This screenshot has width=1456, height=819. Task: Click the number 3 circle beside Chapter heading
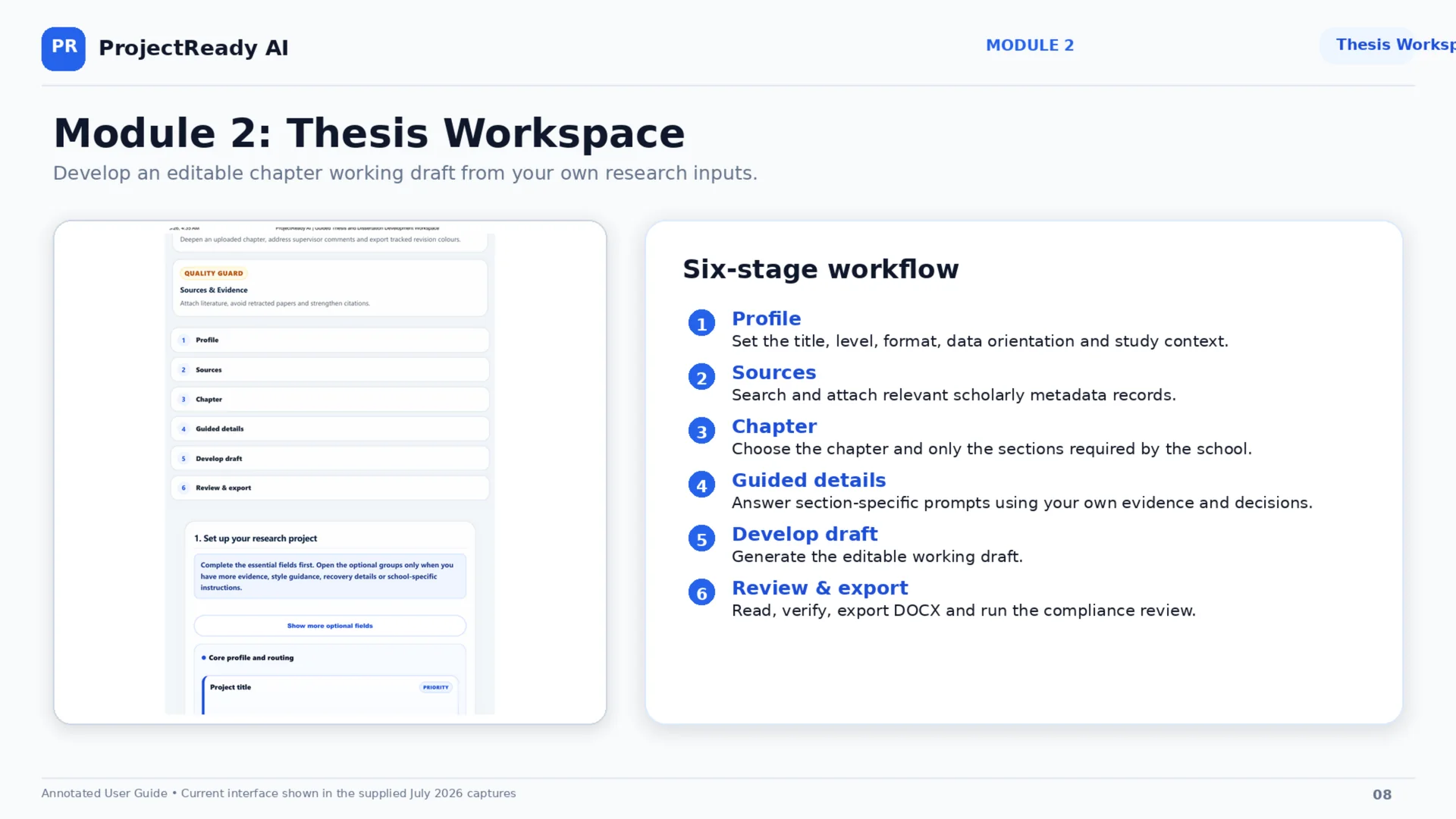(x=701, y=431)
